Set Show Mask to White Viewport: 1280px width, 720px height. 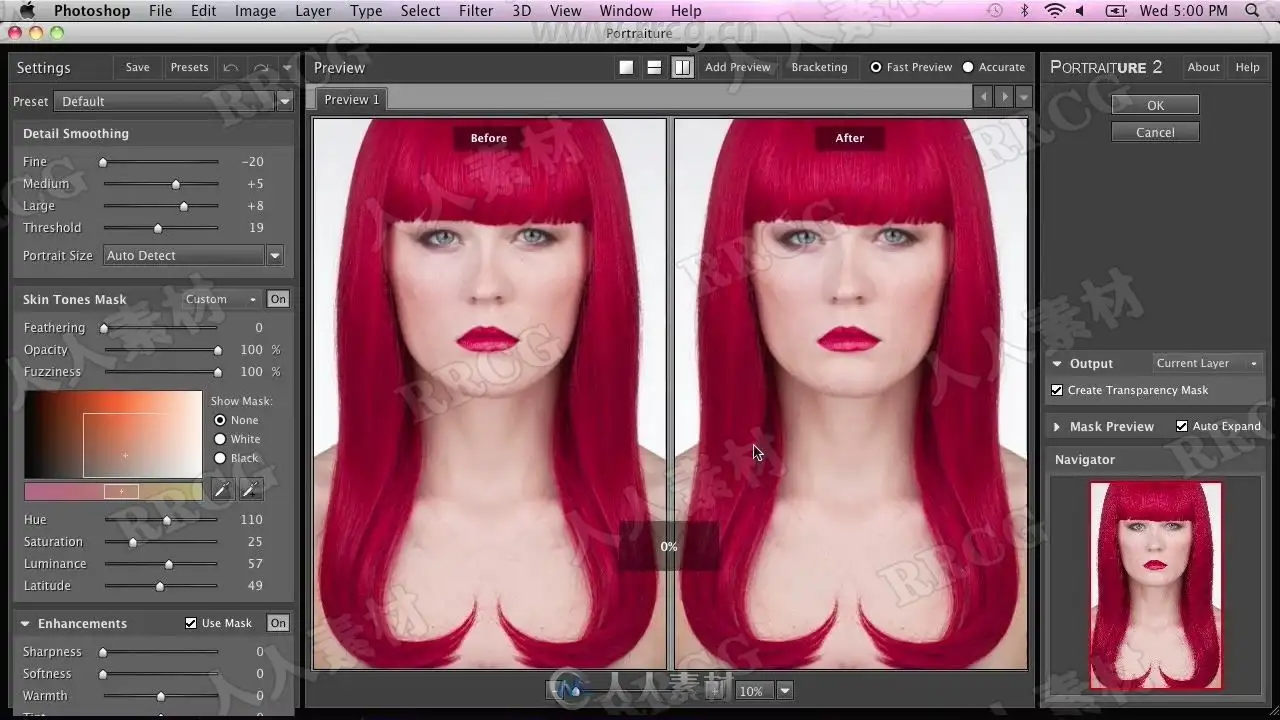pyautogui.click(x=220, y=439)
